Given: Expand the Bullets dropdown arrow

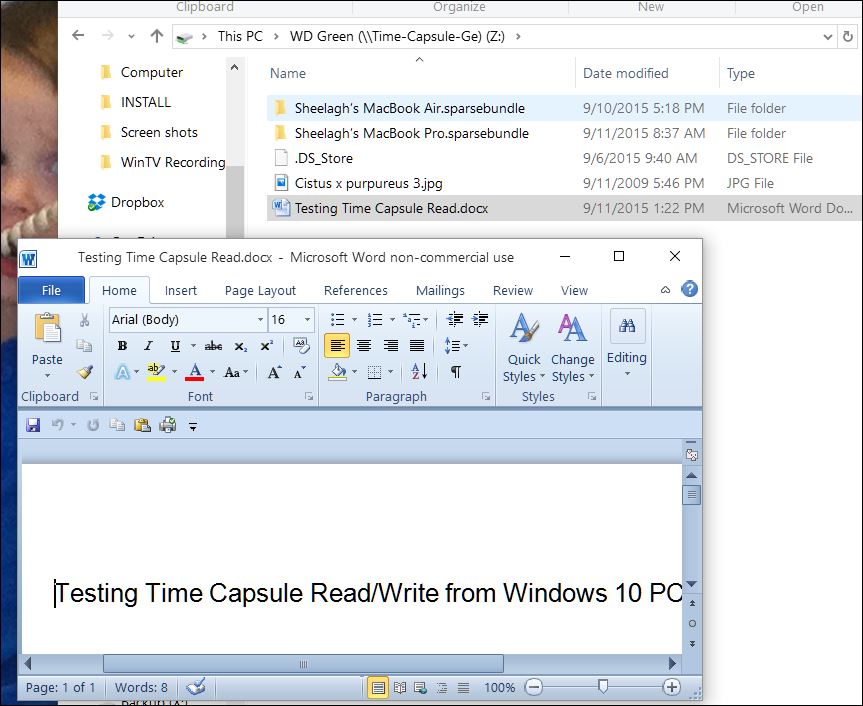Looking at the screenshot, I should tap(354, 319).
